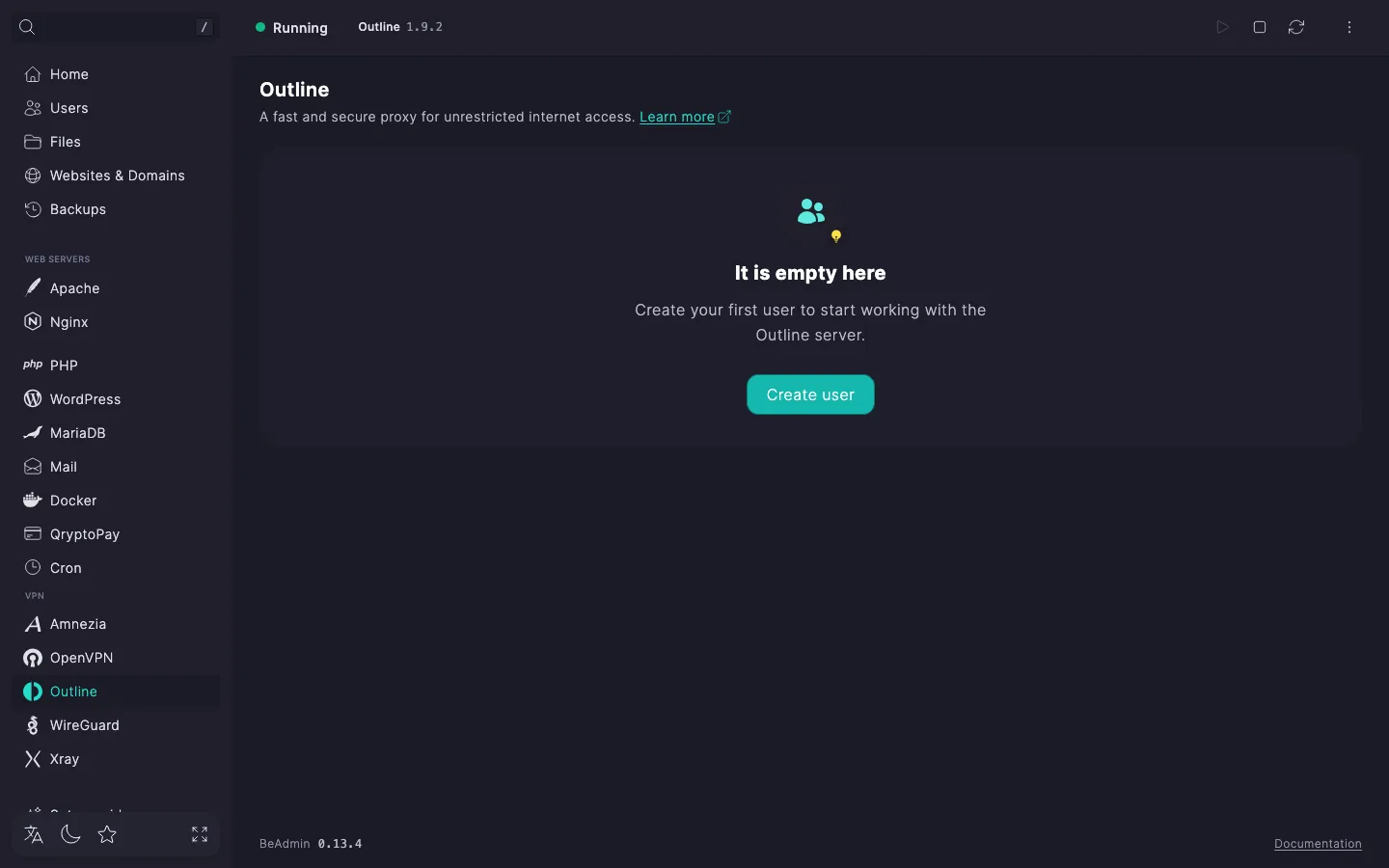Viewport: 1389px width, 868px height.
Task: Click the Cron clock icon
Action: pyautogui.click(x=33, y=568)
